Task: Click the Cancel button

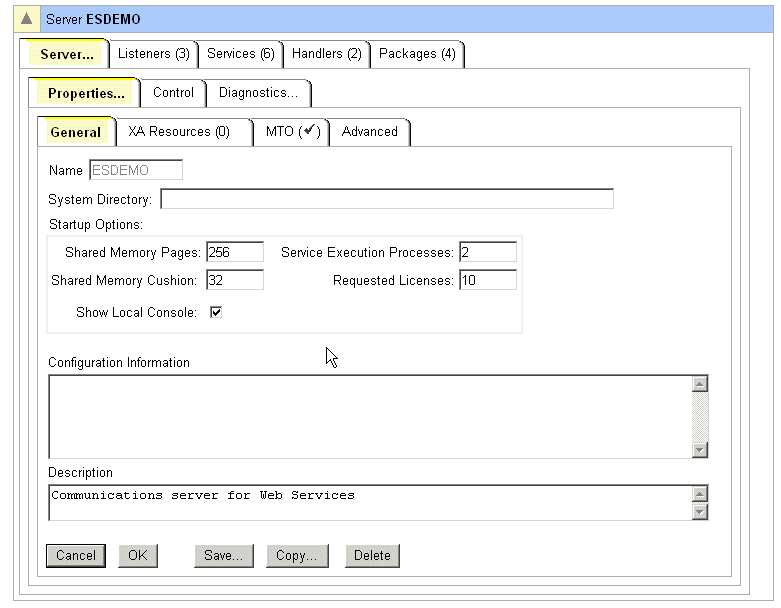Action: (75, 556)
